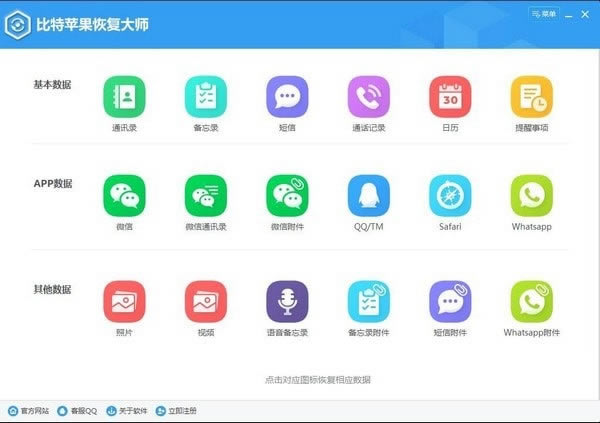Screen dimensions: 600x423
Task: Click the 其他数据 section label
Action: click(x=52, y=289)
